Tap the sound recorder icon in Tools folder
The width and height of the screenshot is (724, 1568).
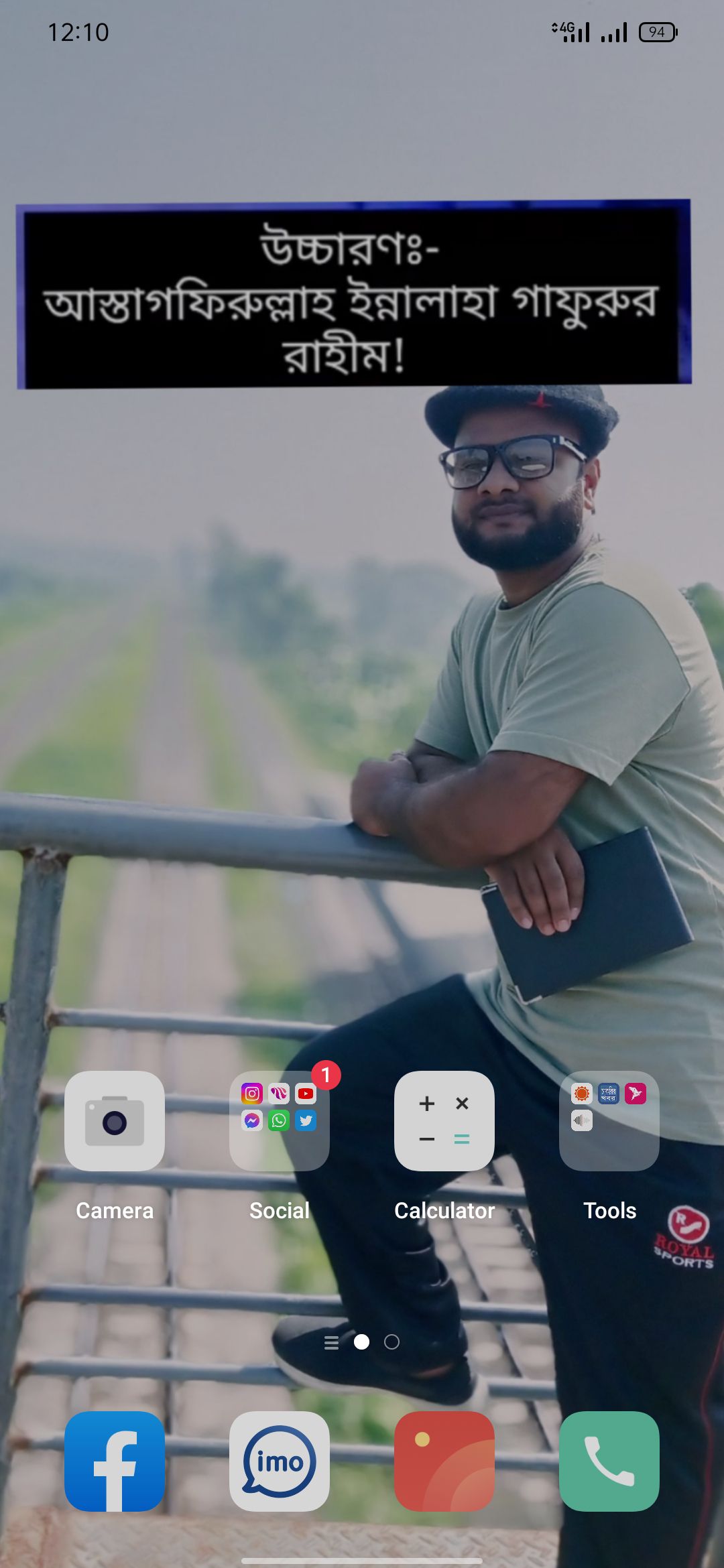(582, 1120)
